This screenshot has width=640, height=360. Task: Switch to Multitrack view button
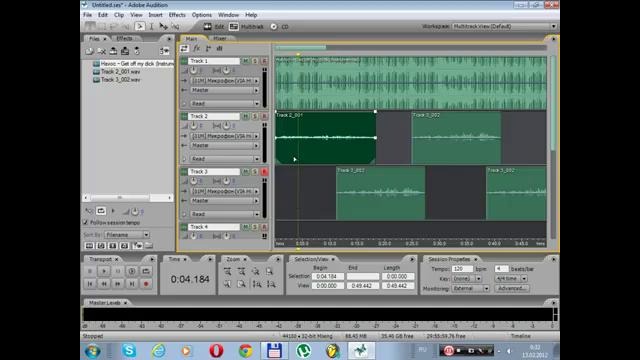[247, 27]
